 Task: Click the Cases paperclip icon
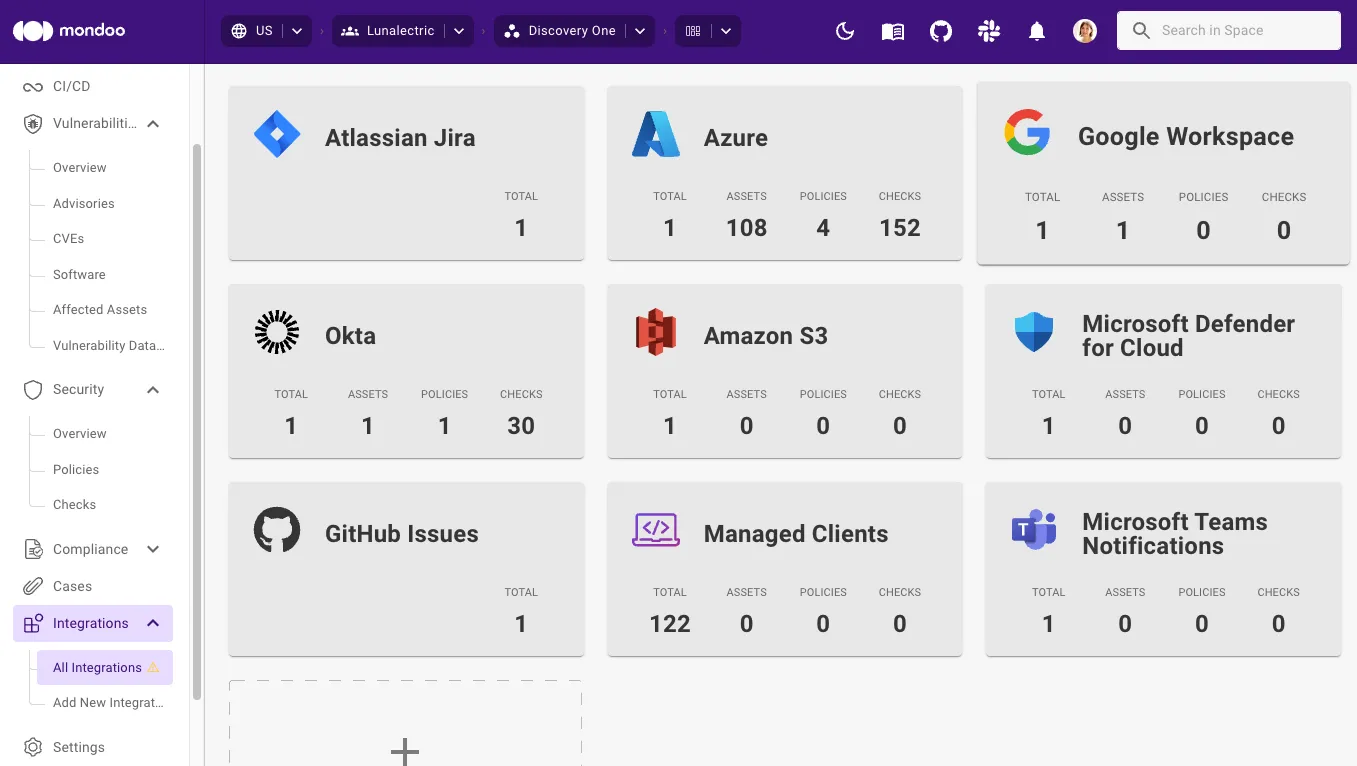33,587
